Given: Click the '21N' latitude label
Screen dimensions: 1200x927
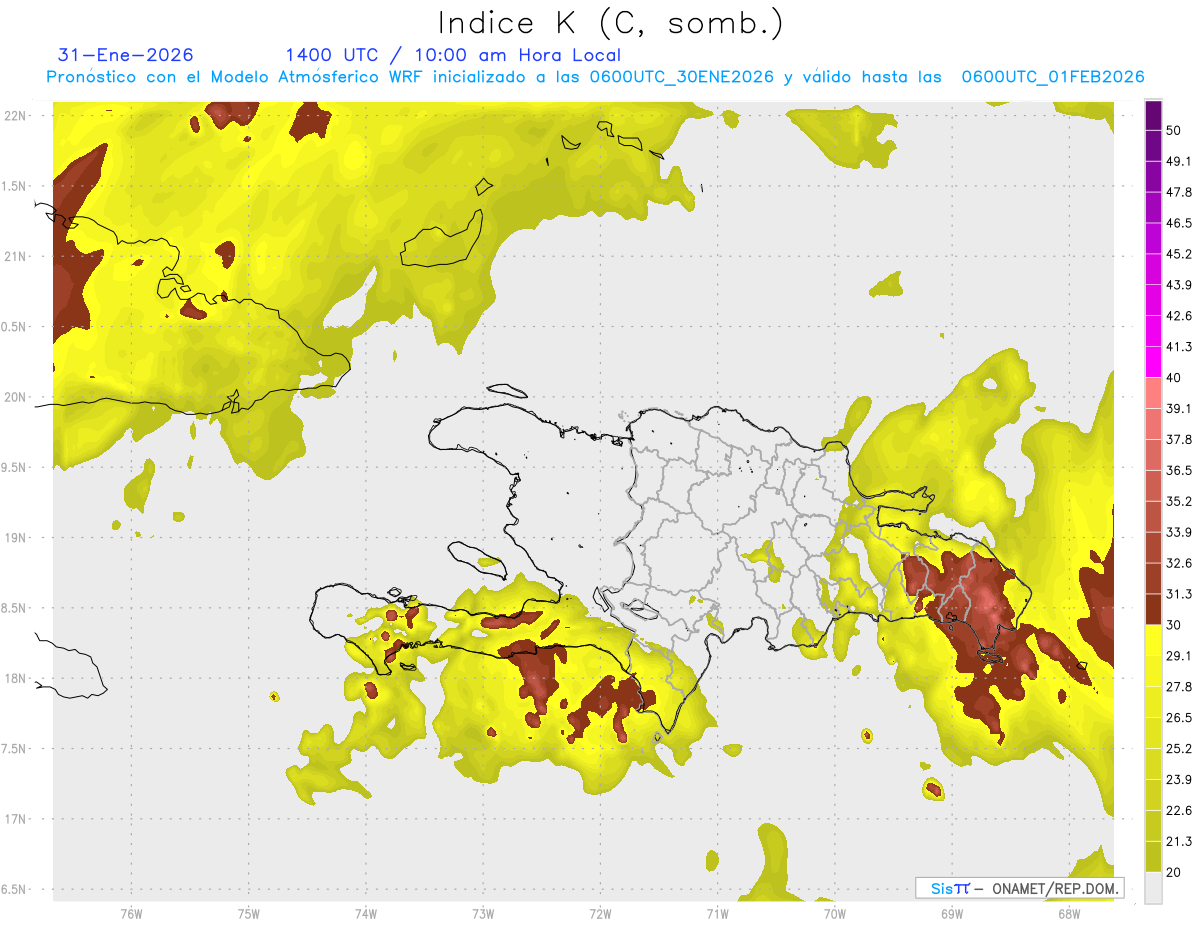Looking at the screenshot, I should tap(15, 256).
